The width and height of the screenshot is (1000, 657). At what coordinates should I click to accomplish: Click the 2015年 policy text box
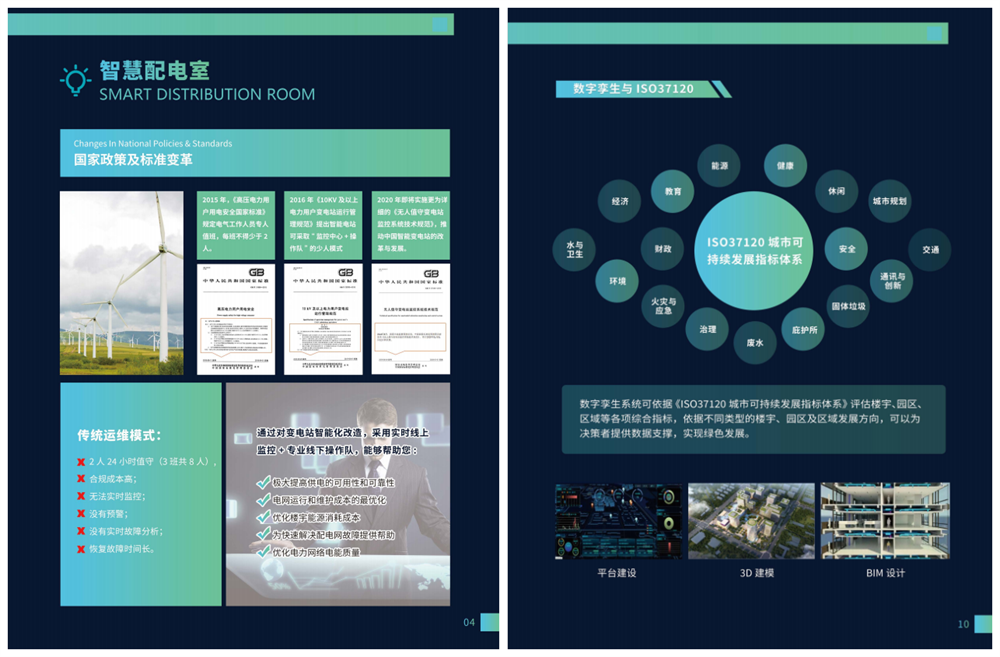tap(236, 225)
